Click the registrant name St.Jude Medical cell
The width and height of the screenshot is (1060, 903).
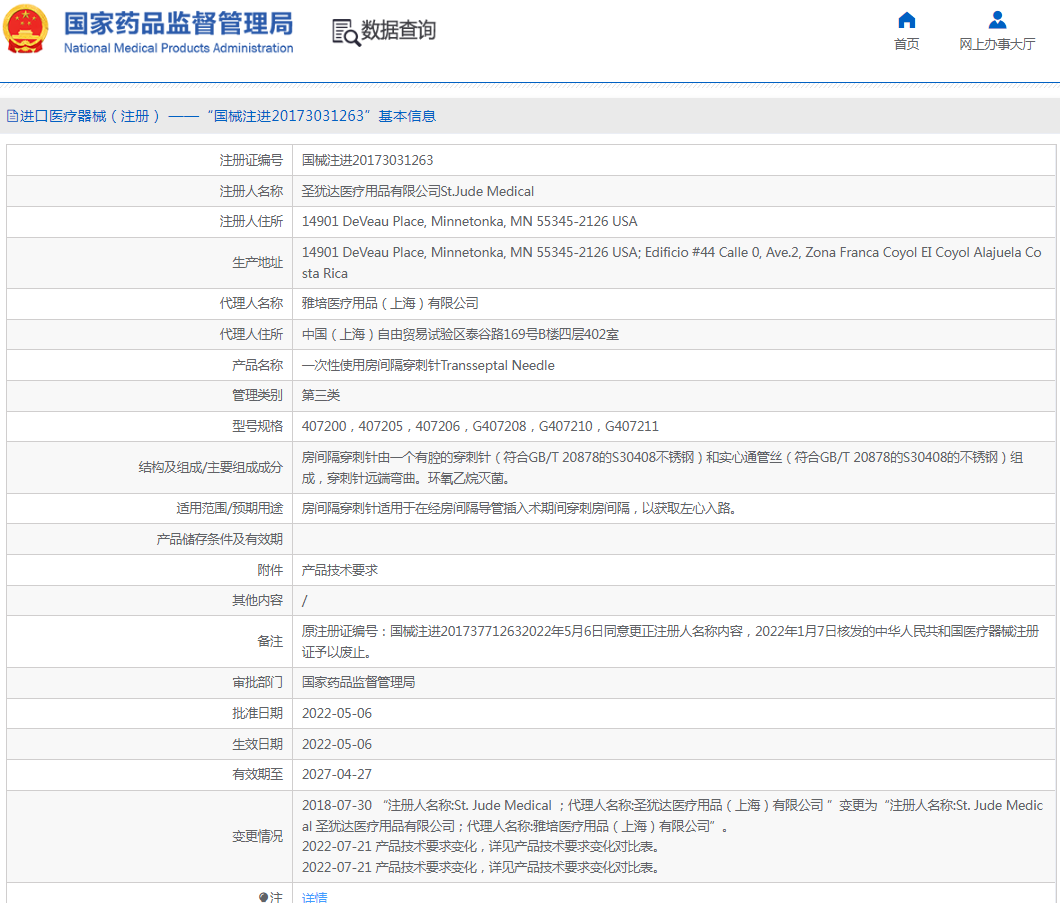coord(418,191)
